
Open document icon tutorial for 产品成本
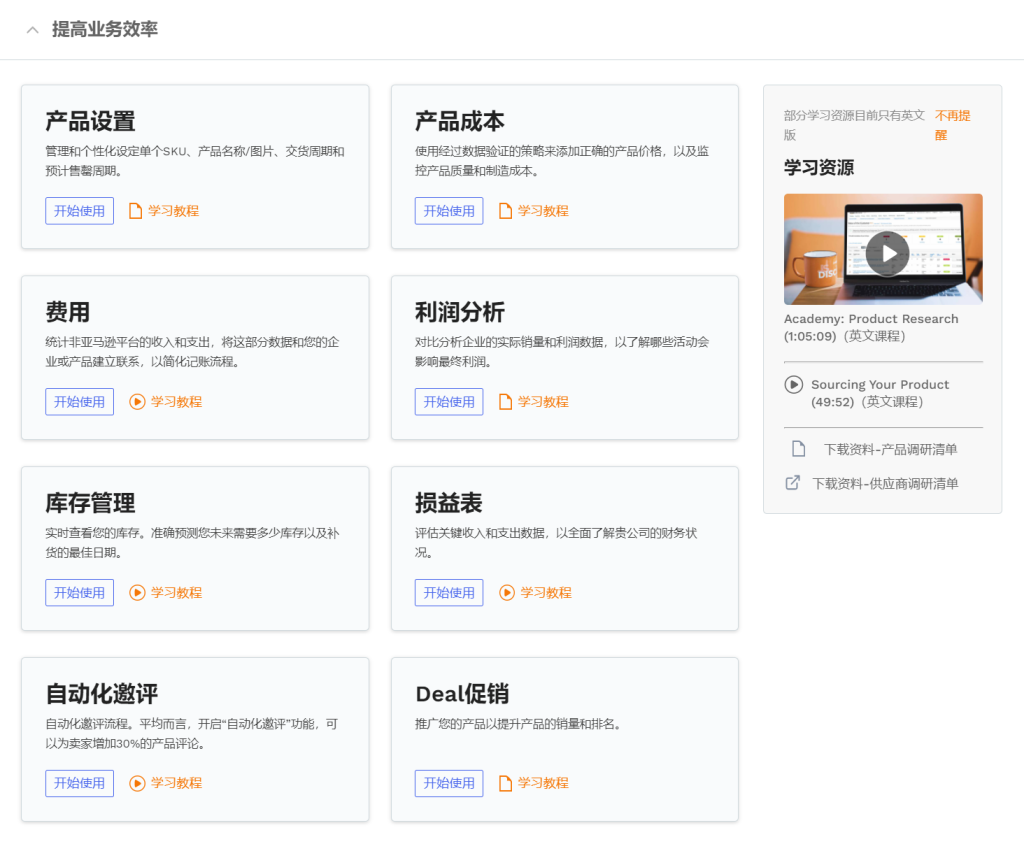coord(505,210)
